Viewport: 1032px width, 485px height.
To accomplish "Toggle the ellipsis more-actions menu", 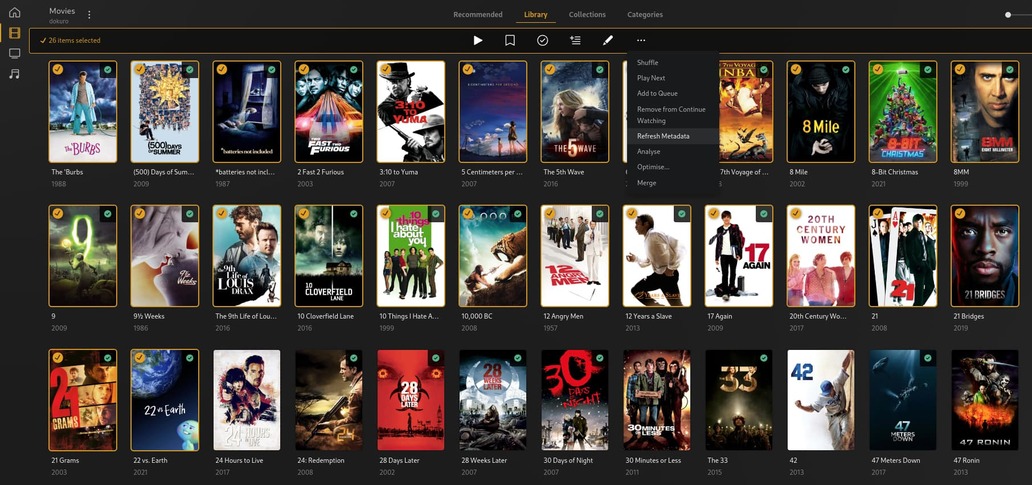I will [x=641, y=41].
